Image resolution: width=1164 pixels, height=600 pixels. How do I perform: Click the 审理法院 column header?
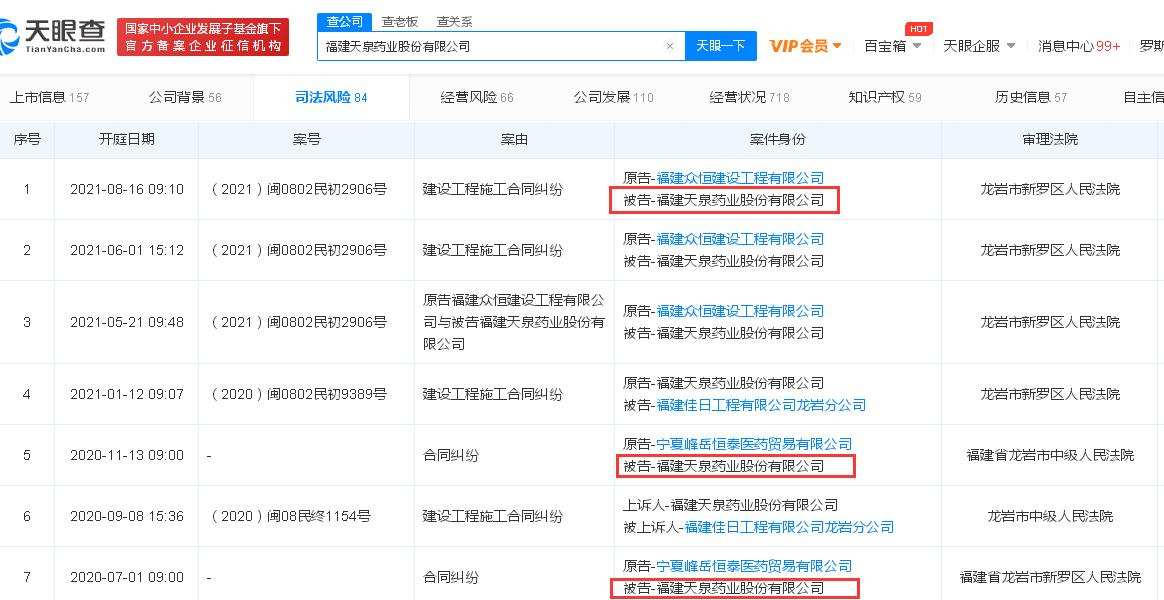point(1050,140)
